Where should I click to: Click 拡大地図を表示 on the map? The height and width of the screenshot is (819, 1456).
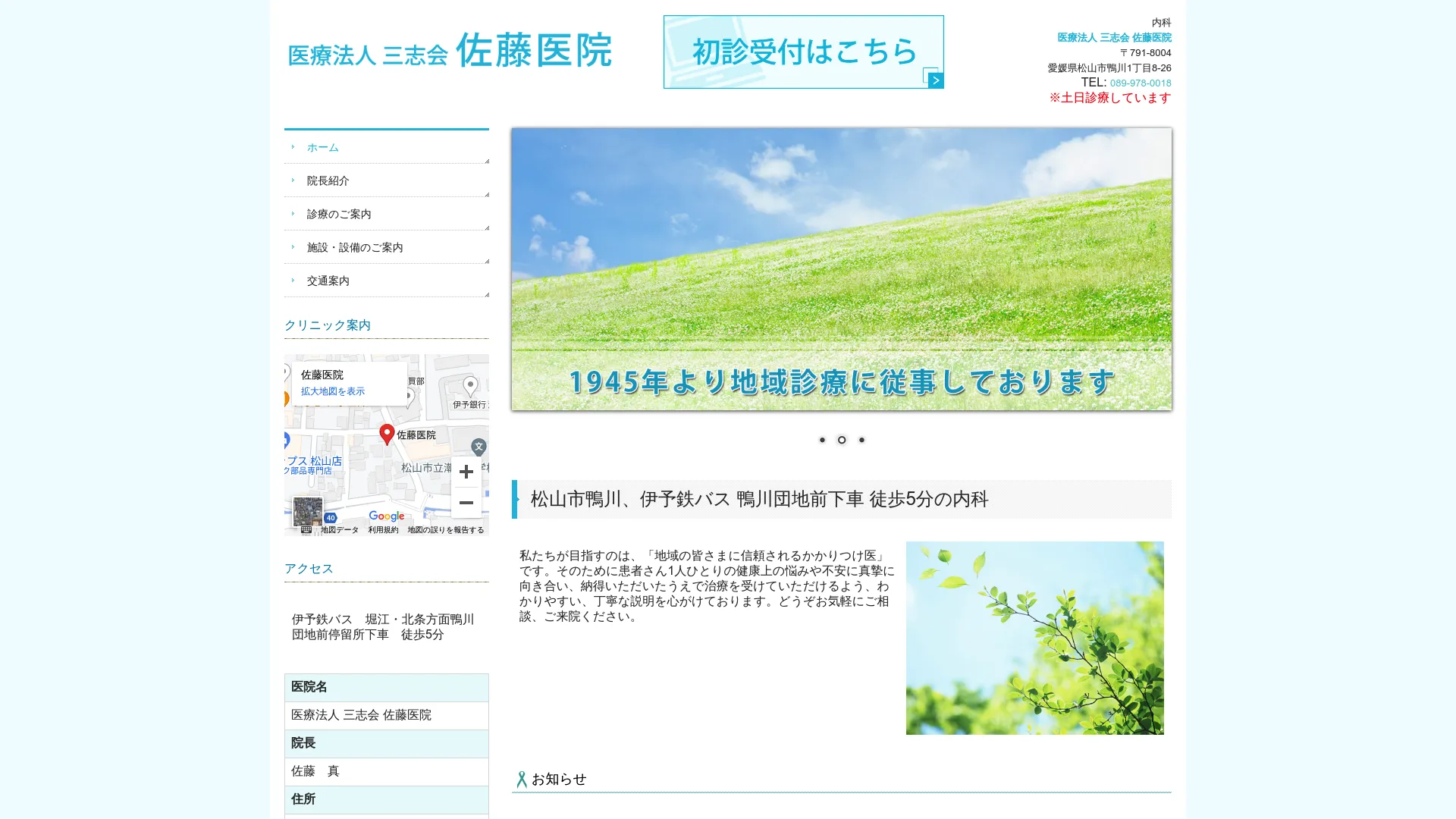coord(332,391)
